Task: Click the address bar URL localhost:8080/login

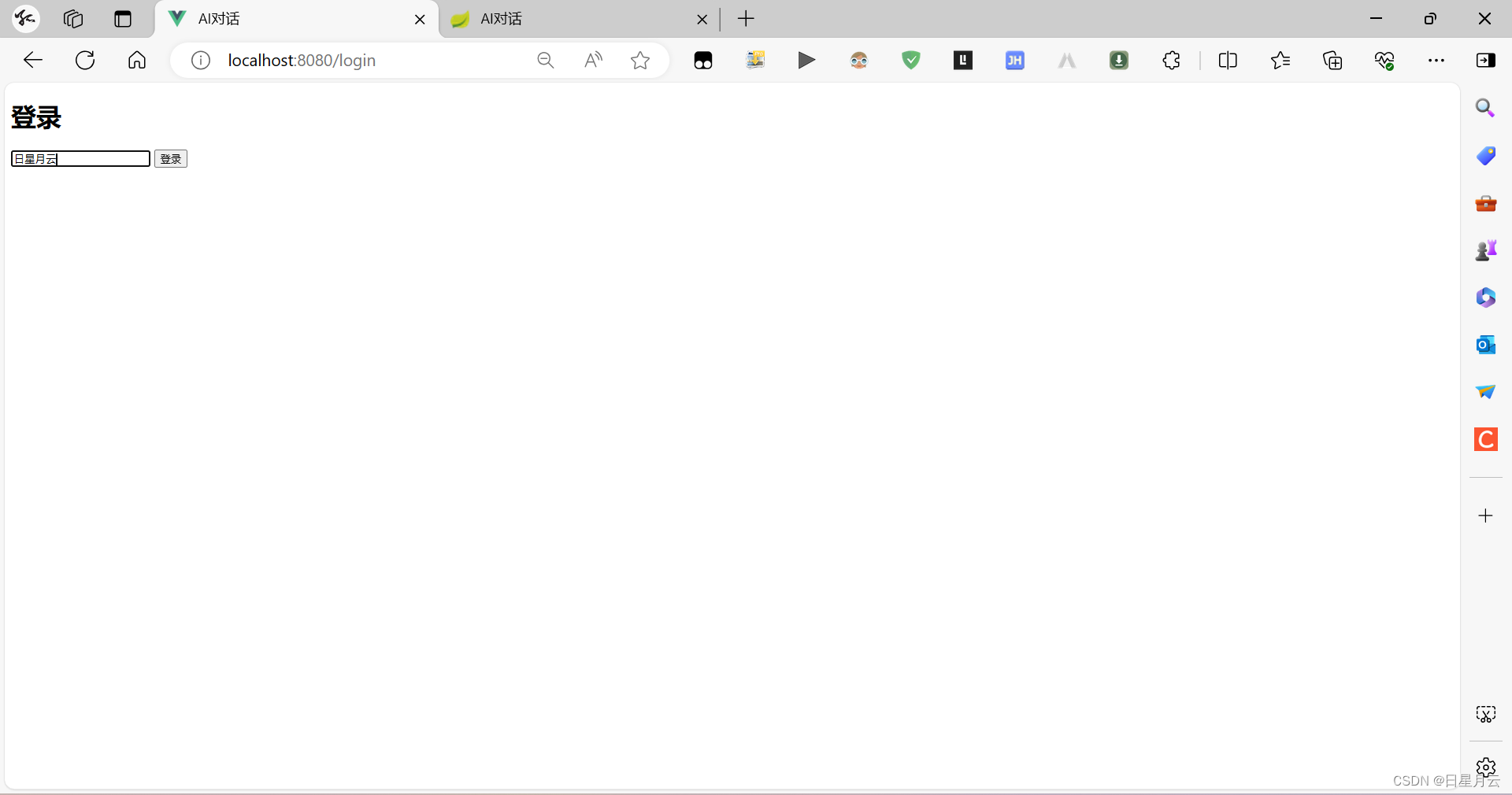Action: [x=302, y=60]
